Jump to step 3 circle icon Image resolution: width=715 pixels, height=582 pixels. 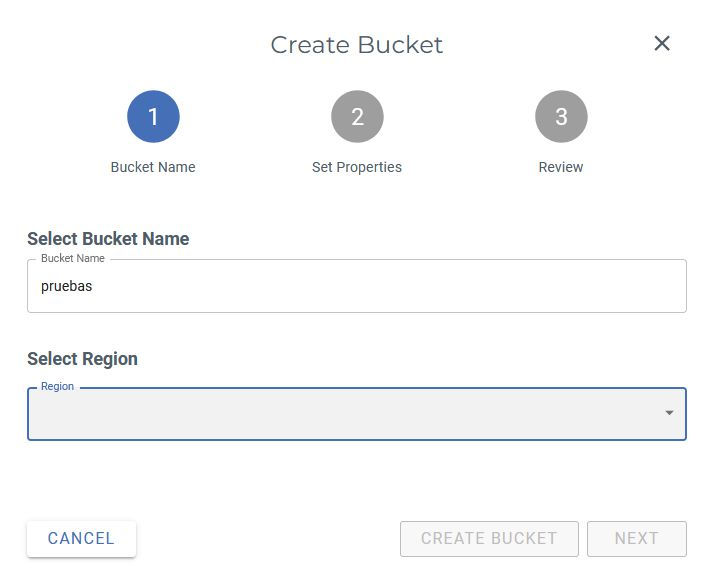pos(561,117)
